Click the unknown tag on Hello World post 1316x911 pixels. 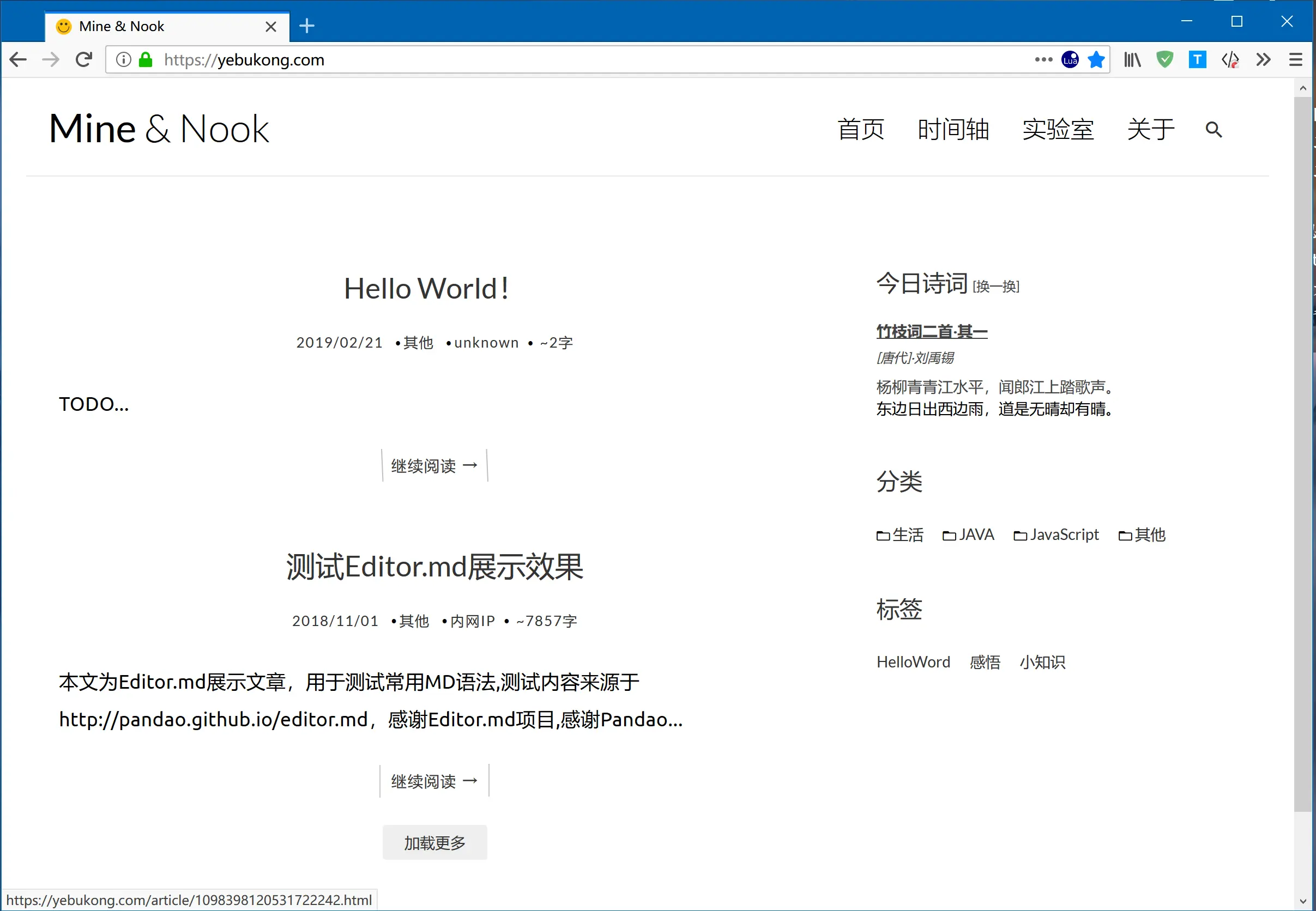tap(486, 343)
